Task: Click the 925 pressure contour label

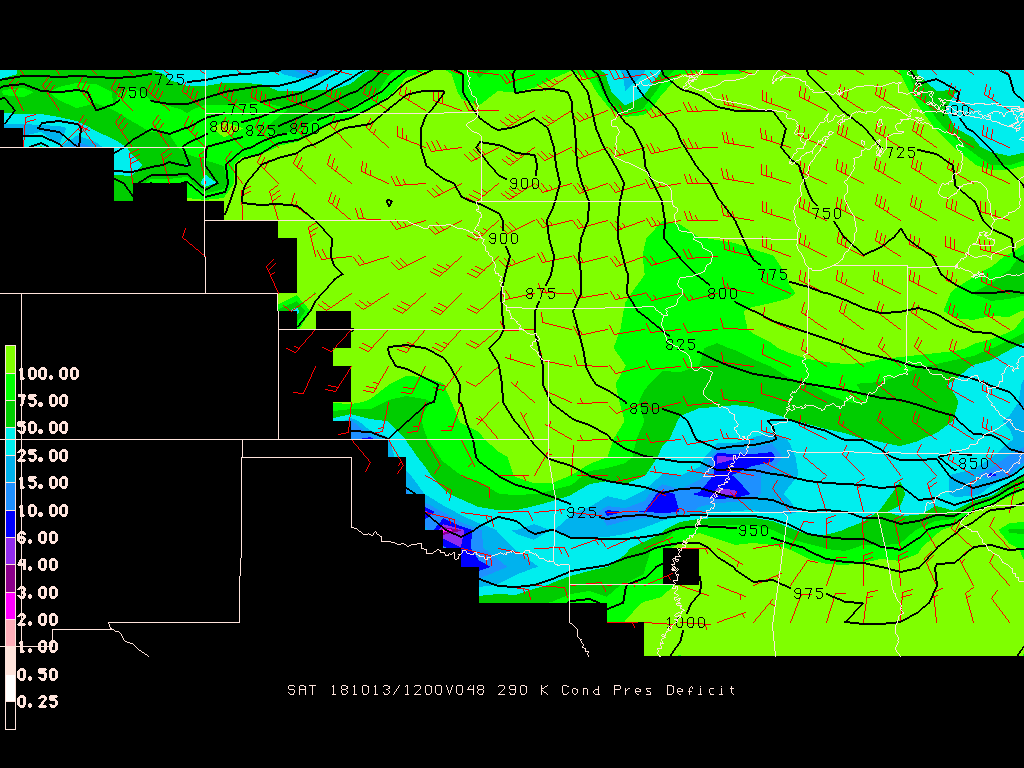Action: 581,513
